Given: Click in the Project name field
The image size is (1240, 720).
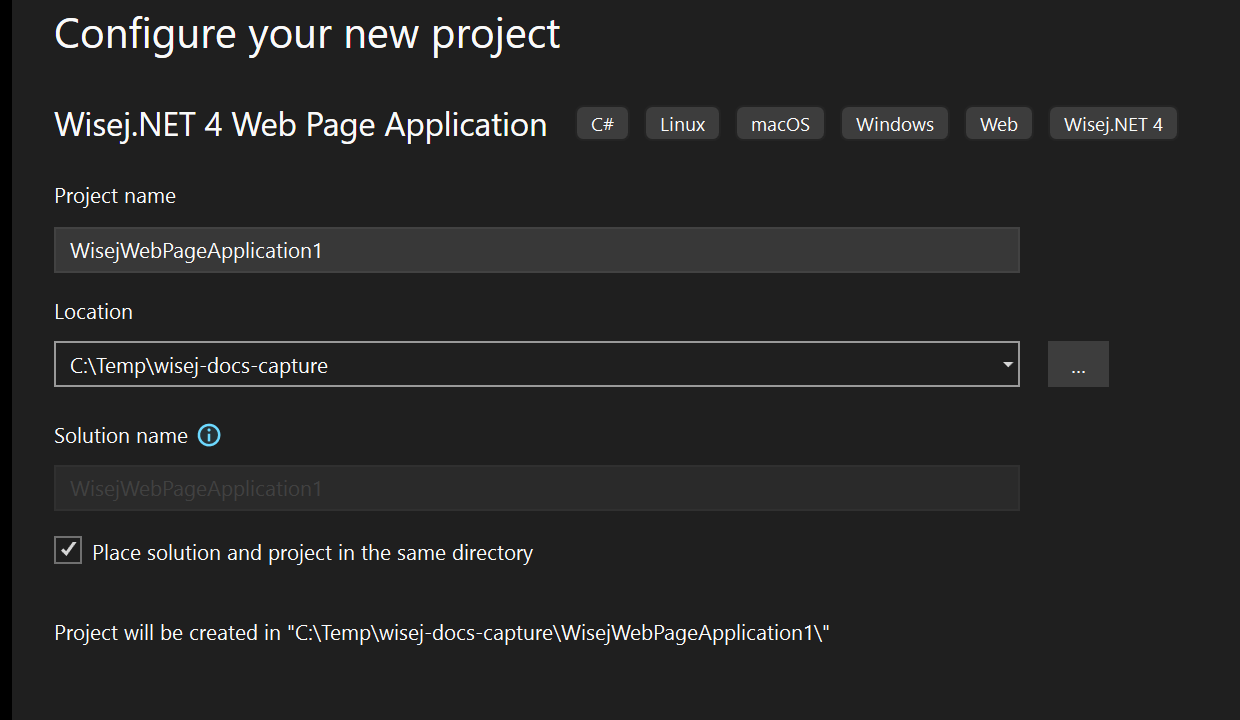Looking at the screenshot, I should coord(537,250).
